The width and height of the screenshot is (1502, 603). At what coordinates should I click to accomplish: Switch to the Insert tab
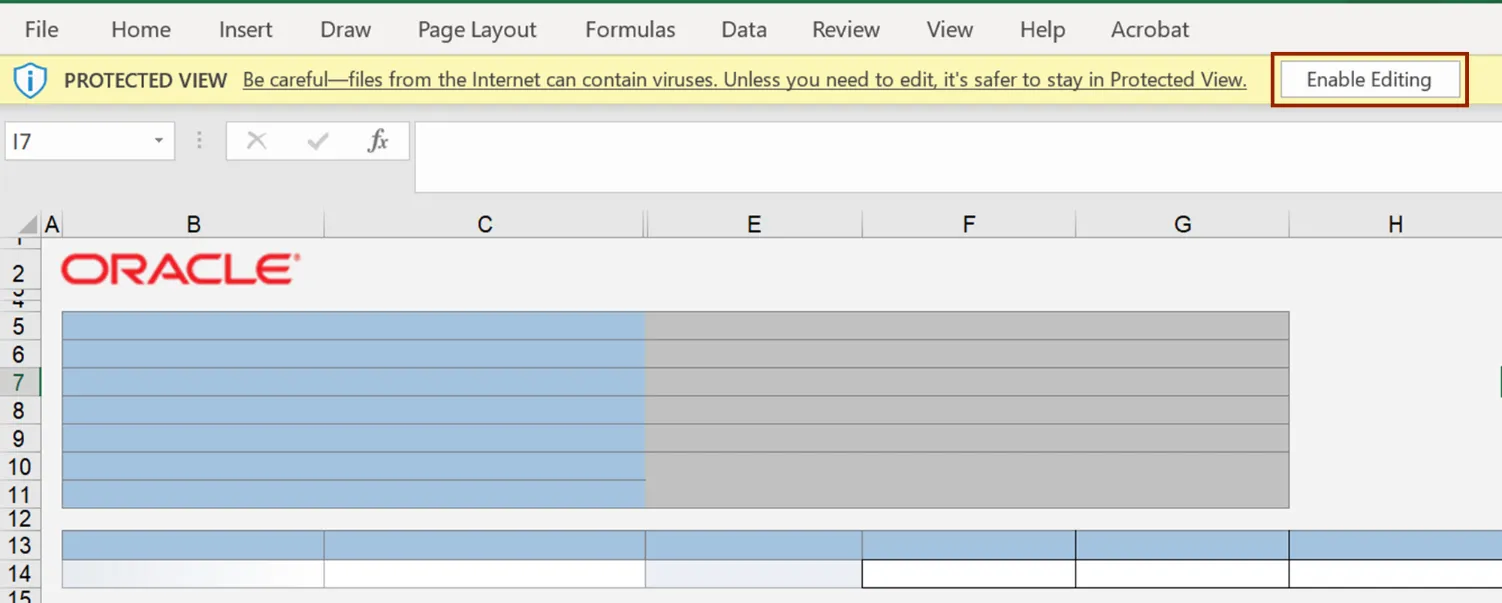pyautogui.click(x=245, y=30)
